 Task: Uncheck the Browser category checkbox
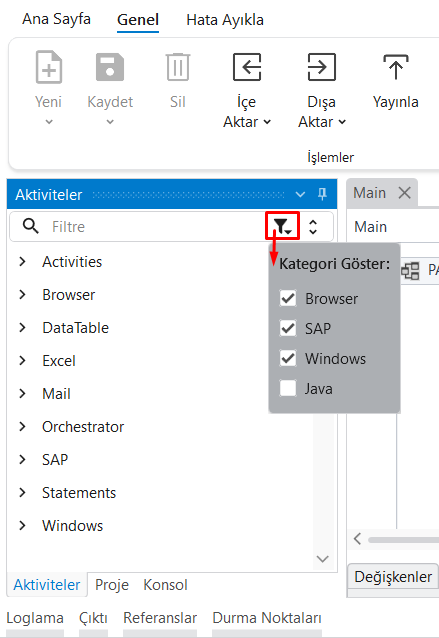tap(288, 298)
